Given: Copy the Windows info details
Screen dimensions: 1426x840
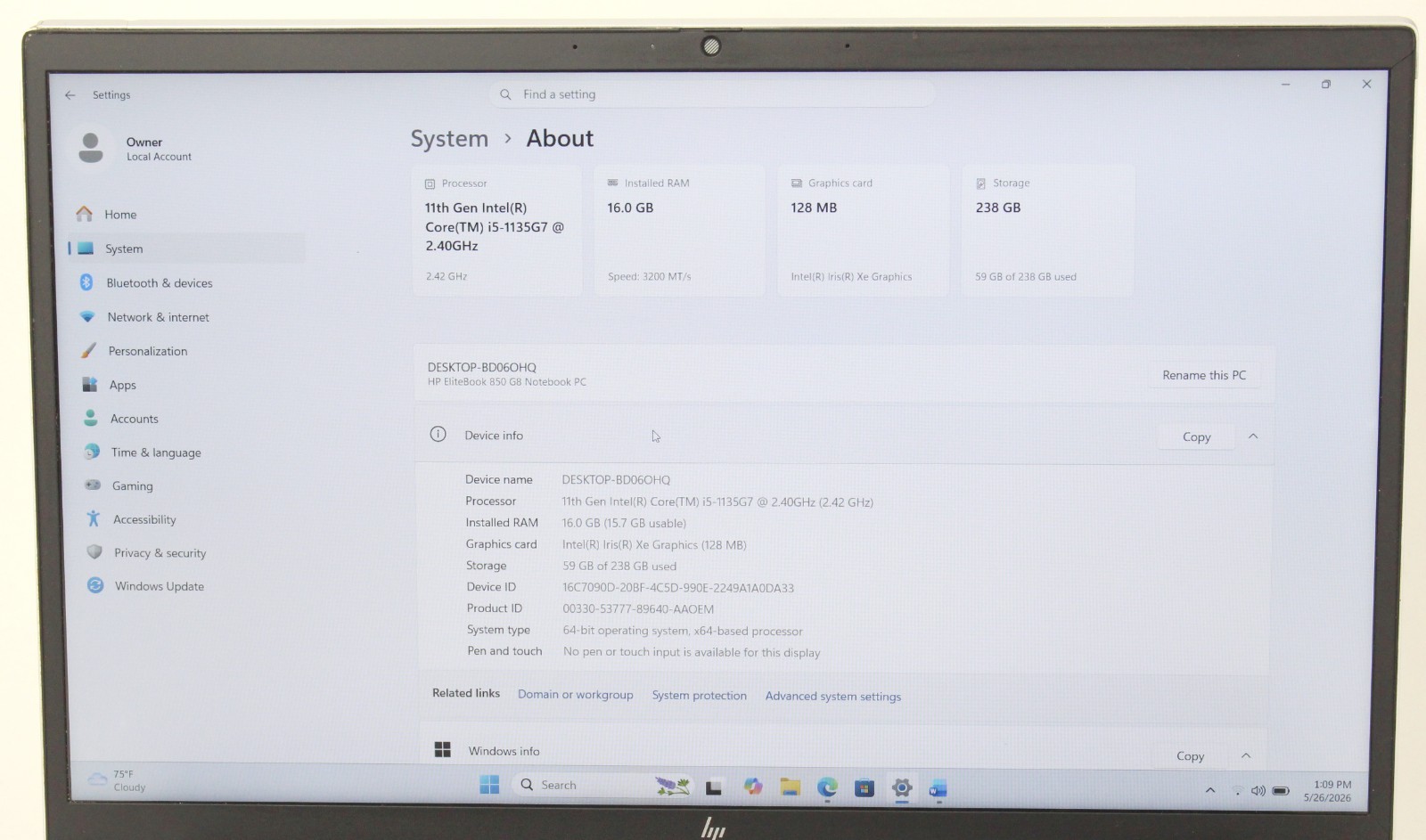Looking at the screenshot, I should 1190,756.
